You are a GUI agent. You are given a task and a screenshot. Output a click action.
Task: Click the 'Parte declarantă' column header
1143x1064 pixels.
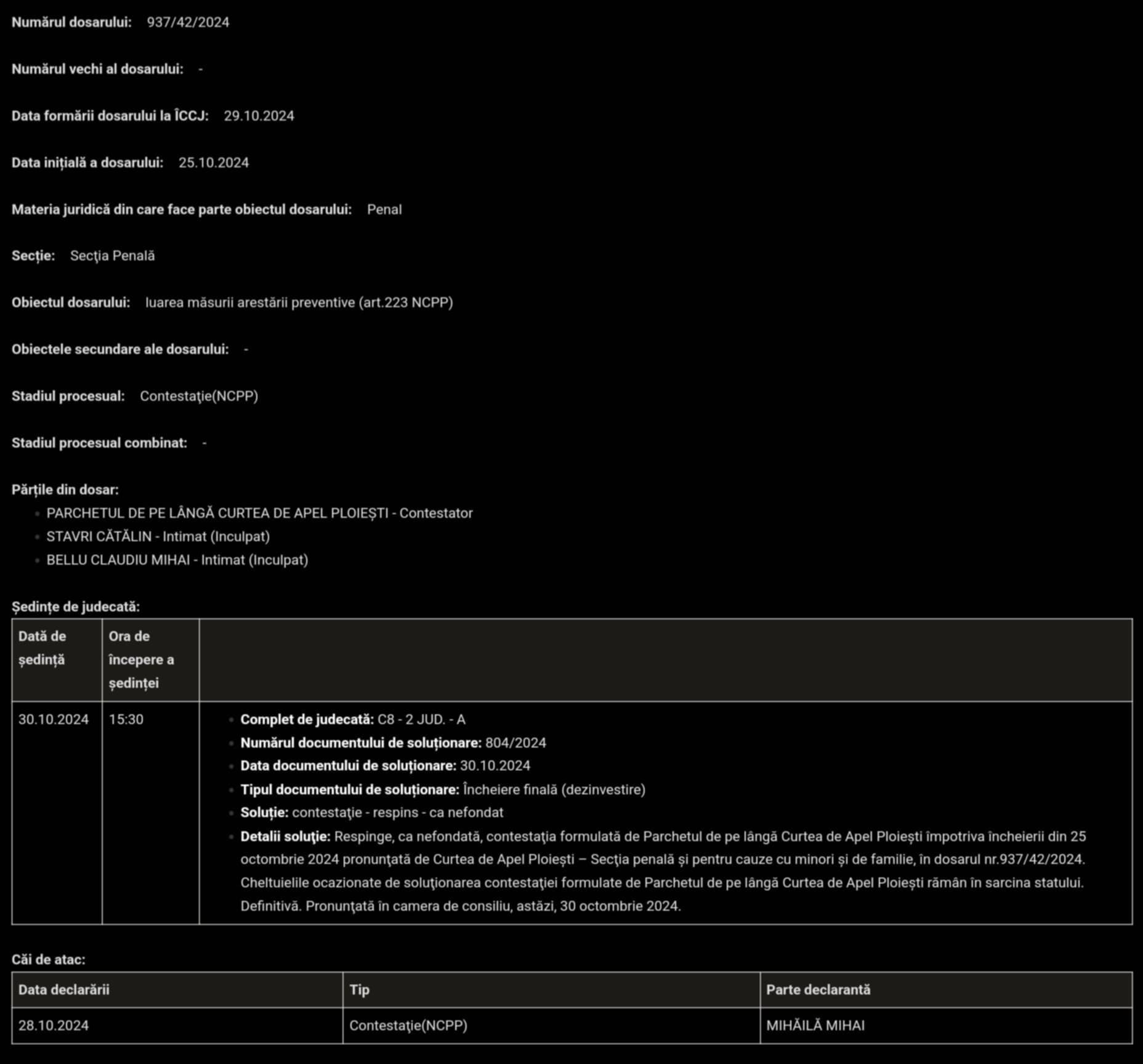click(x=818, y=990)
